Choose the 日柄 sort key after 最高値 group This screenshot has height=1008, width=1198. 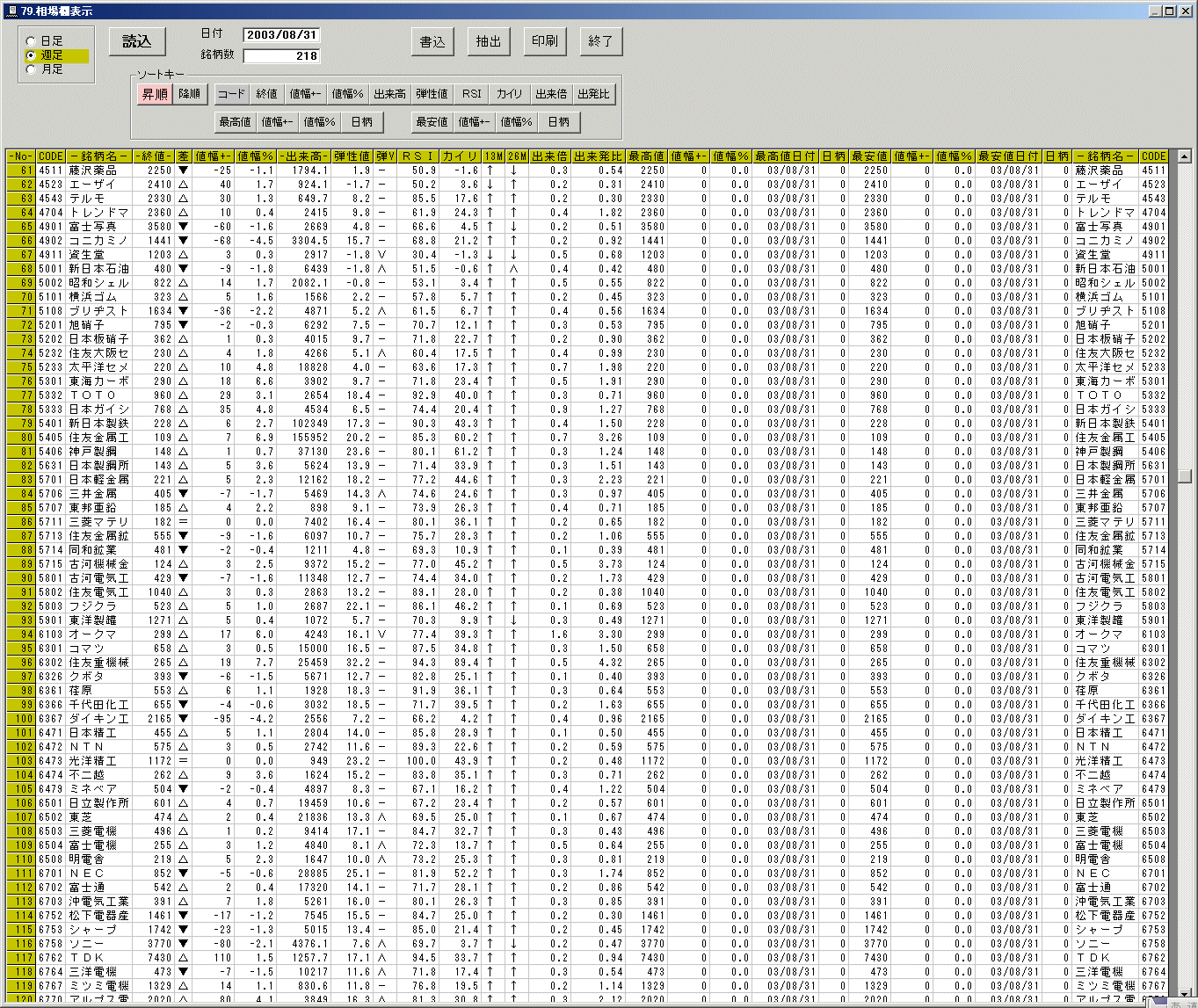pyautogui.click(x=362, y=122)
